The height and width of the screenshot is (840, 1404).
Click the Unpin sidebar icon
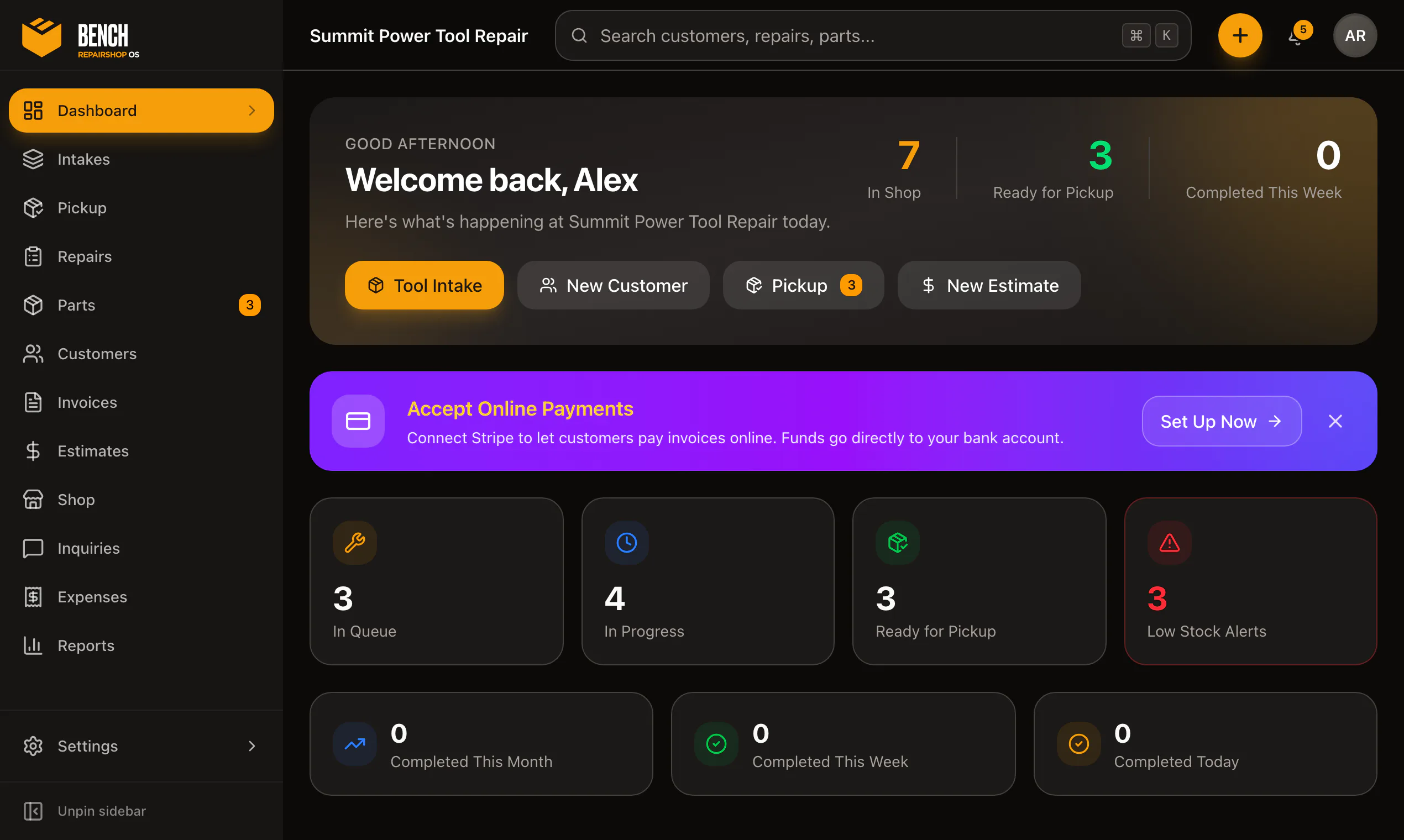[33, 811]
